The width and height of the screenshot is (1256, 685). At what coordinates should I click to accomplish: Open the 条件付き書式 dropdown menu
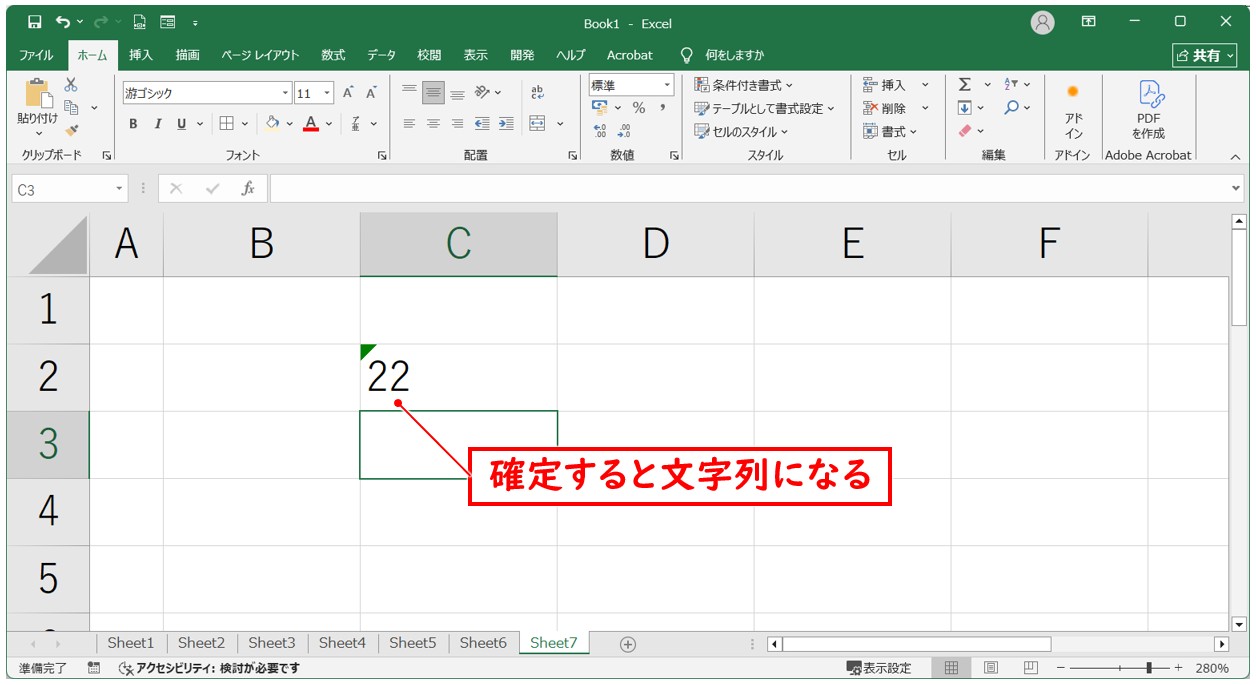point(744,85)
